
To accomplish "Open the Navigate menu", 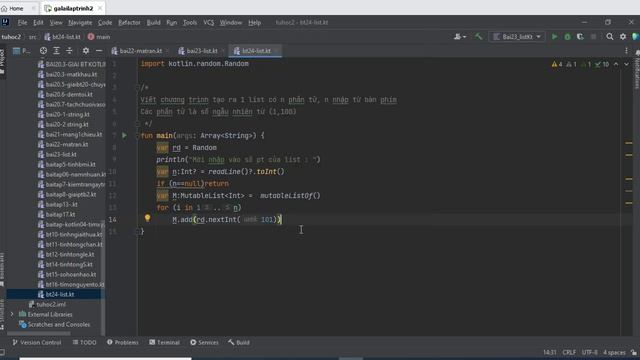I will point(80,22).
